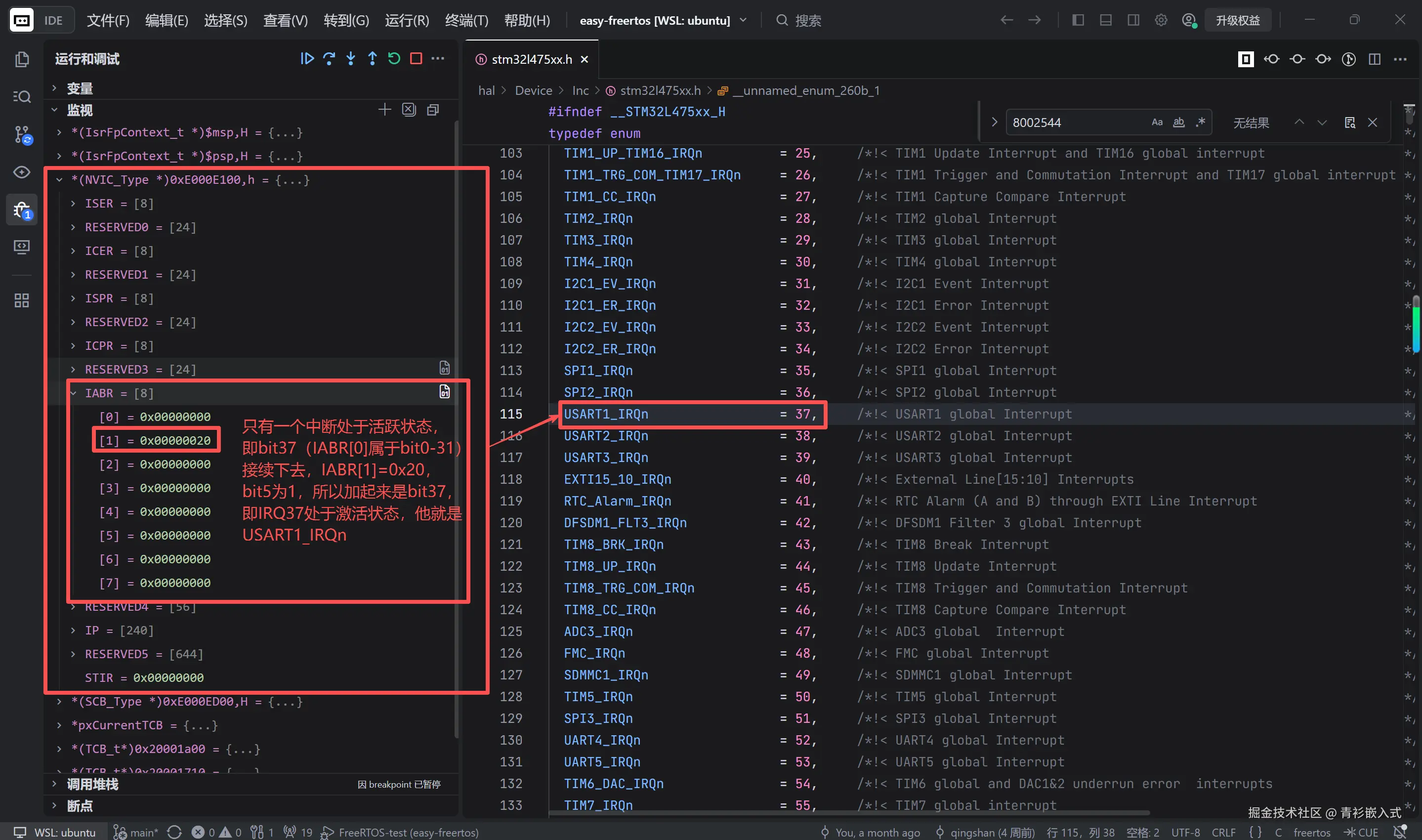Image resolution: width=1422 pixels, height=840 pixels.
Task: Click the debug Continue icon
Action: click(x=307, y=59)
